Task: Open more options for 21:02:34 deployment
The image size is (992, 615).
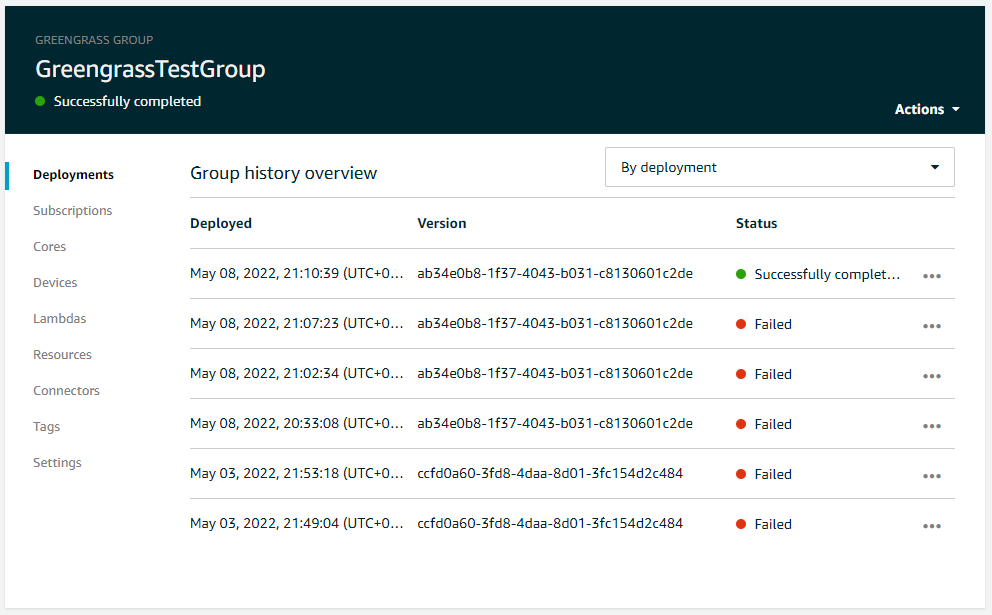Action: click(931, 376)
